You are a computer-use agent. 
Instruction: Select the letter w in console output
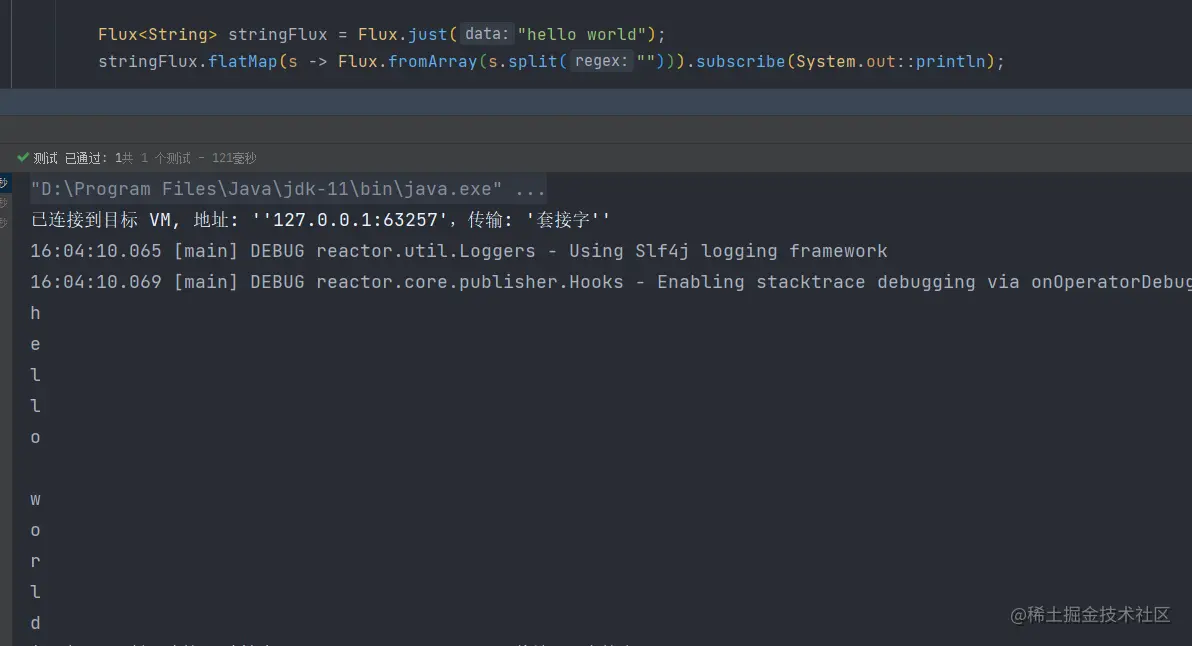(35, 499)
